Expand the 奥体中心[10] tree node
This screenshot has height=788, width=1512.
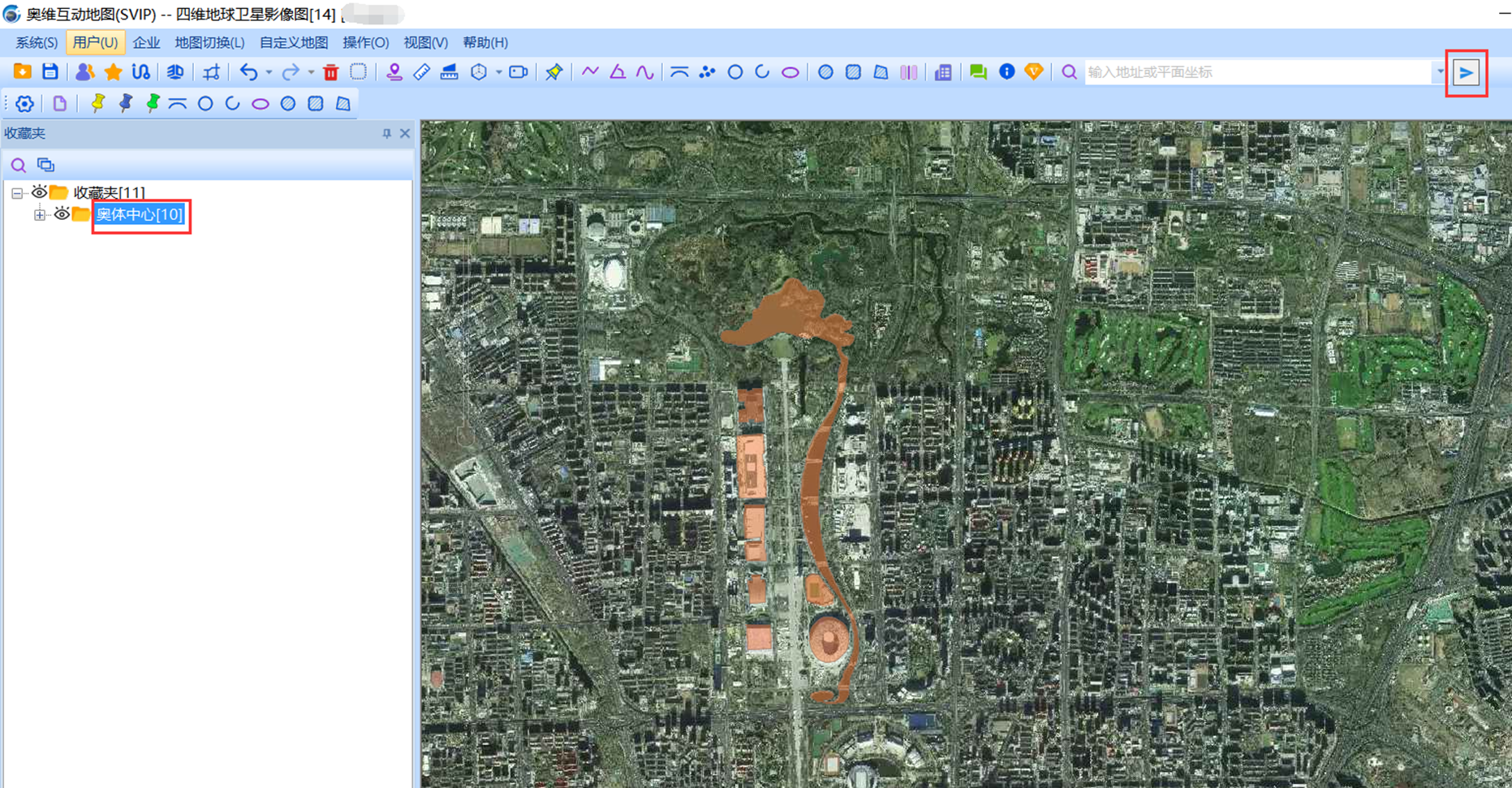[x=39, y=214]
